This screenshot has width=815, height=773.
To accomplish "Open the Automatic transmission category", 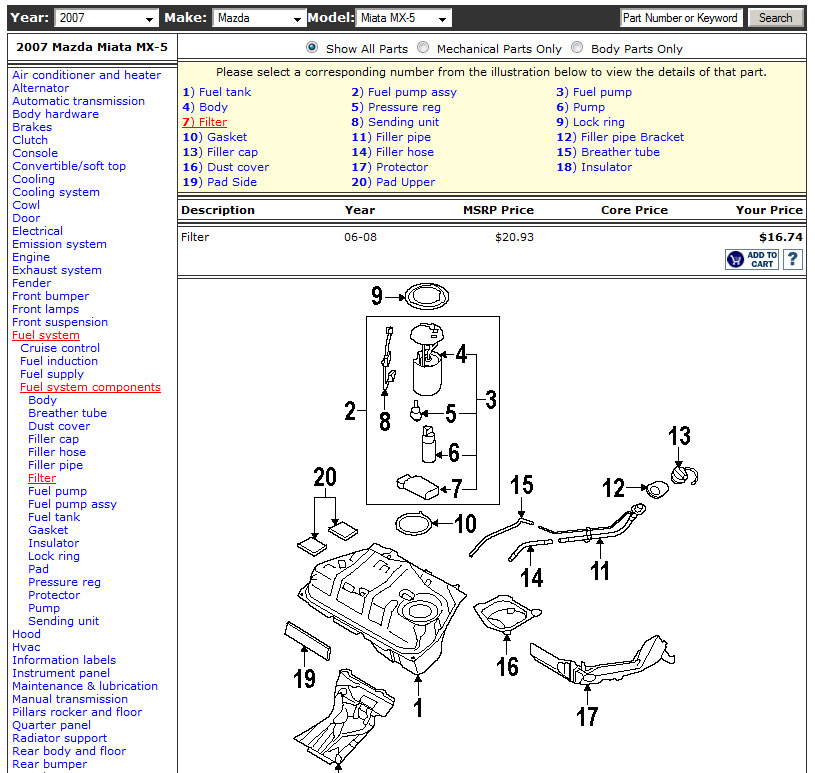I will tap(78, 101).
